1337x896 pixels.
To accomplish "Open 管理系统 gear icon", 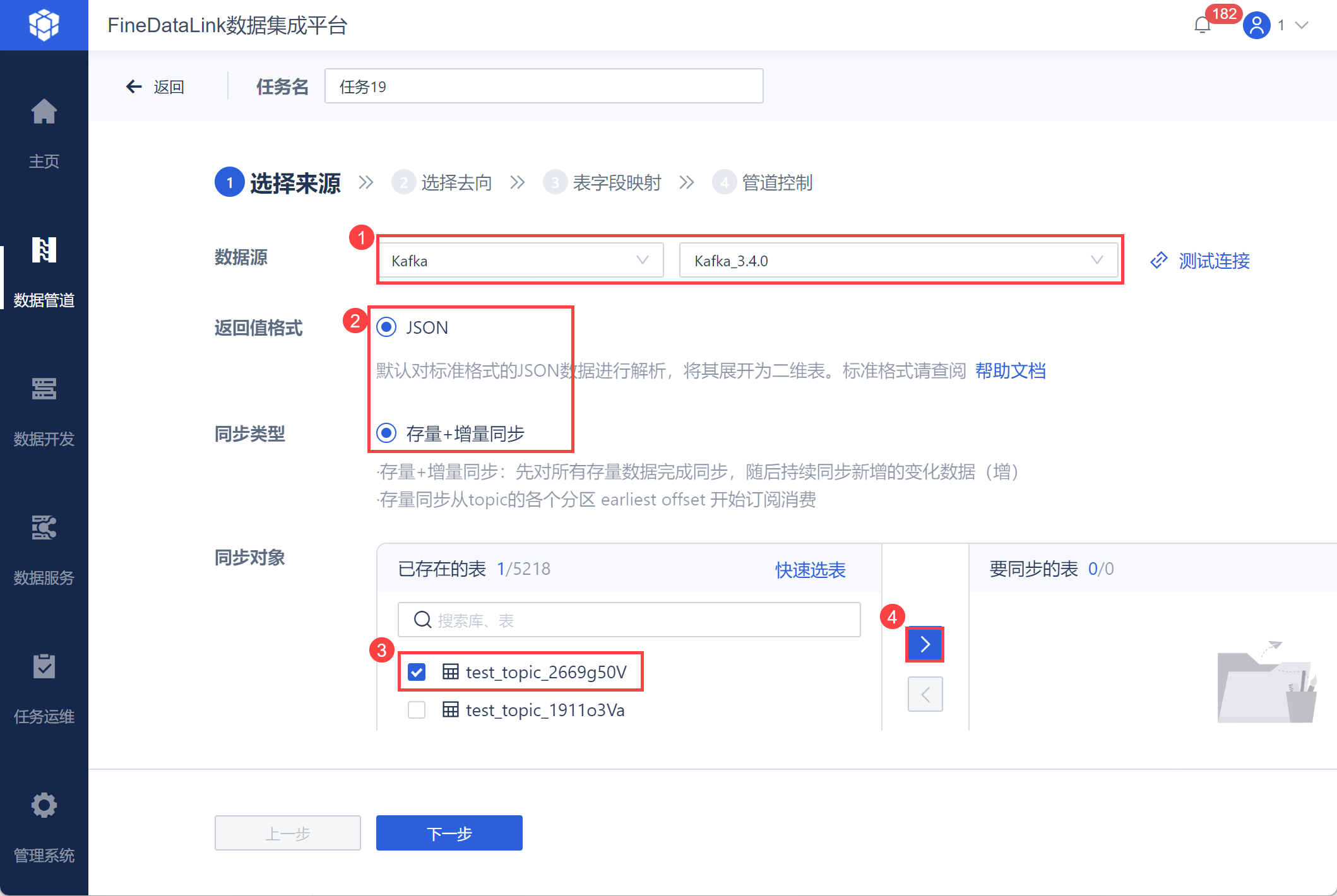I will 44,806.
